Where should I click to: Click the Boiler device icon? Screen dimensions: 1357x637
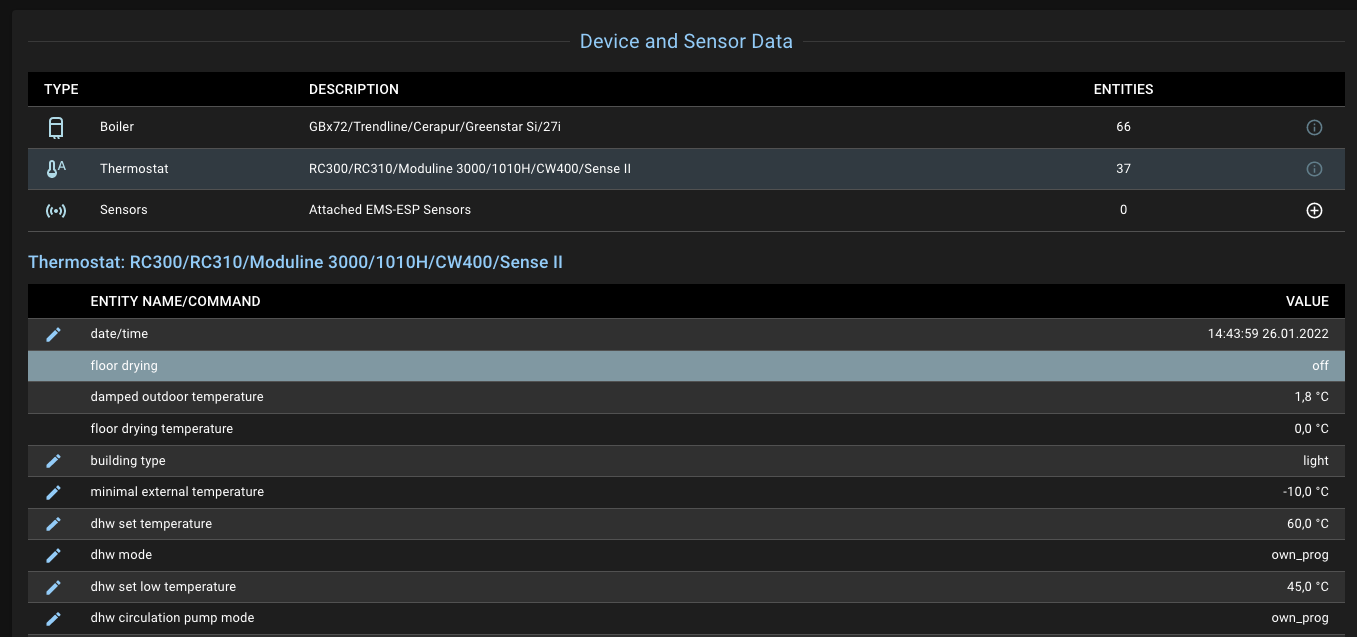(x=56, y=127)
